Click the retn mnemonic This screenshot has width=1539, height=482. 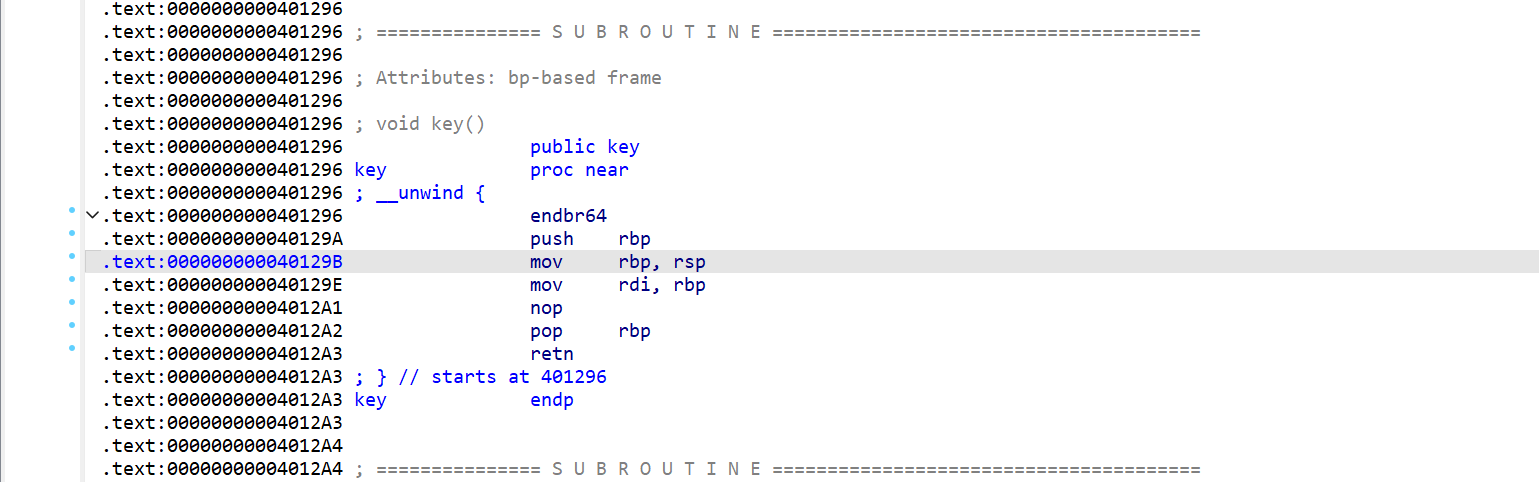click(552, 354)
